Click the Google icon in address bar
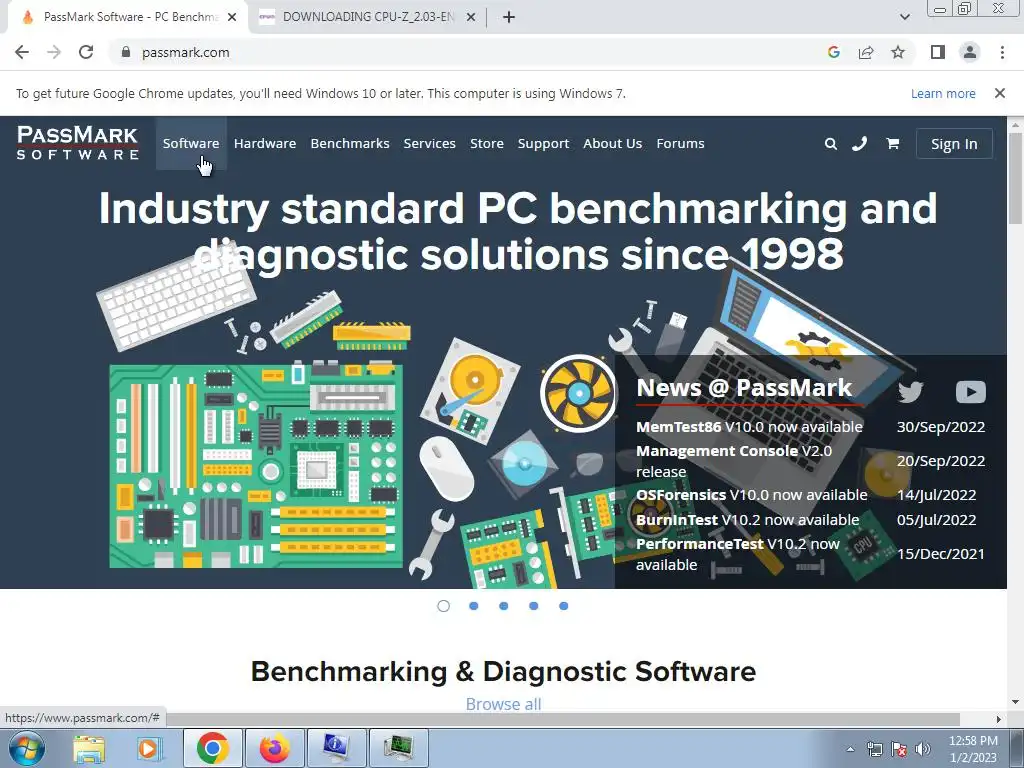 pyautogui.click(x=833, y=52)
